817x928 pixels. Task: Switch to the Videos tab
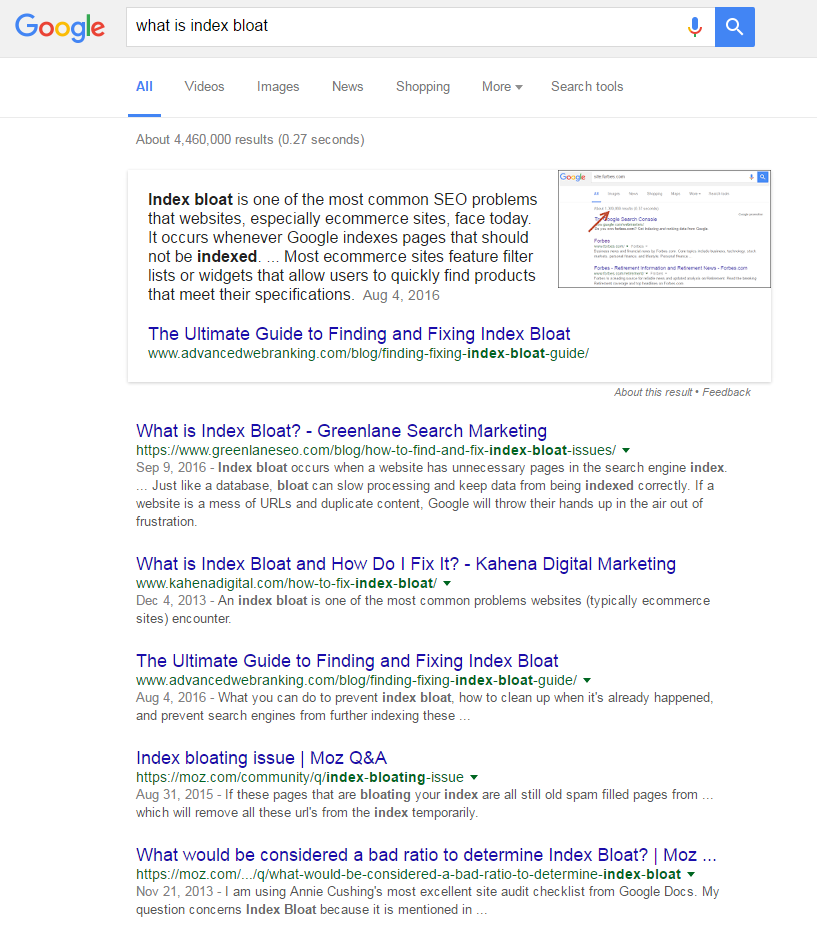point(204,86)
